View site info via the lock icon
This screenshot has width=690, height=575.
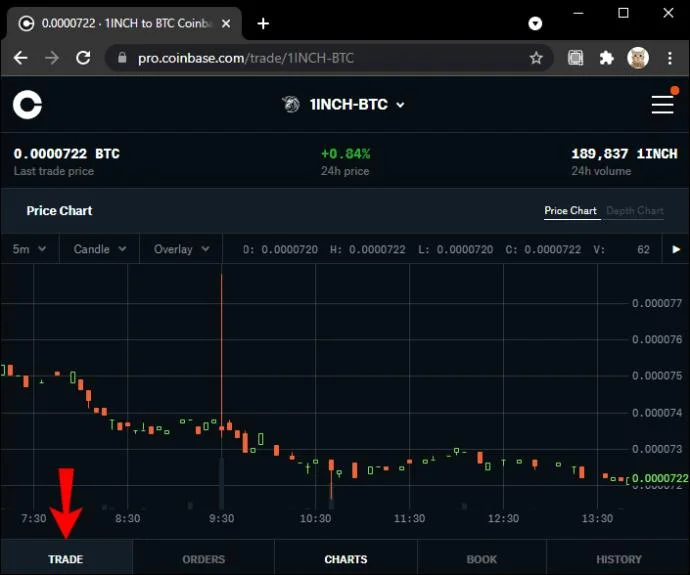tap(122, 58)
